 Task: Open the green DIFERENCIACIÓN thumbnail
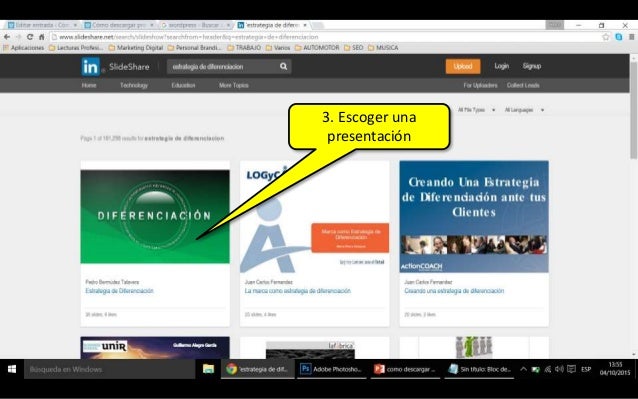[x=155, y=216]
